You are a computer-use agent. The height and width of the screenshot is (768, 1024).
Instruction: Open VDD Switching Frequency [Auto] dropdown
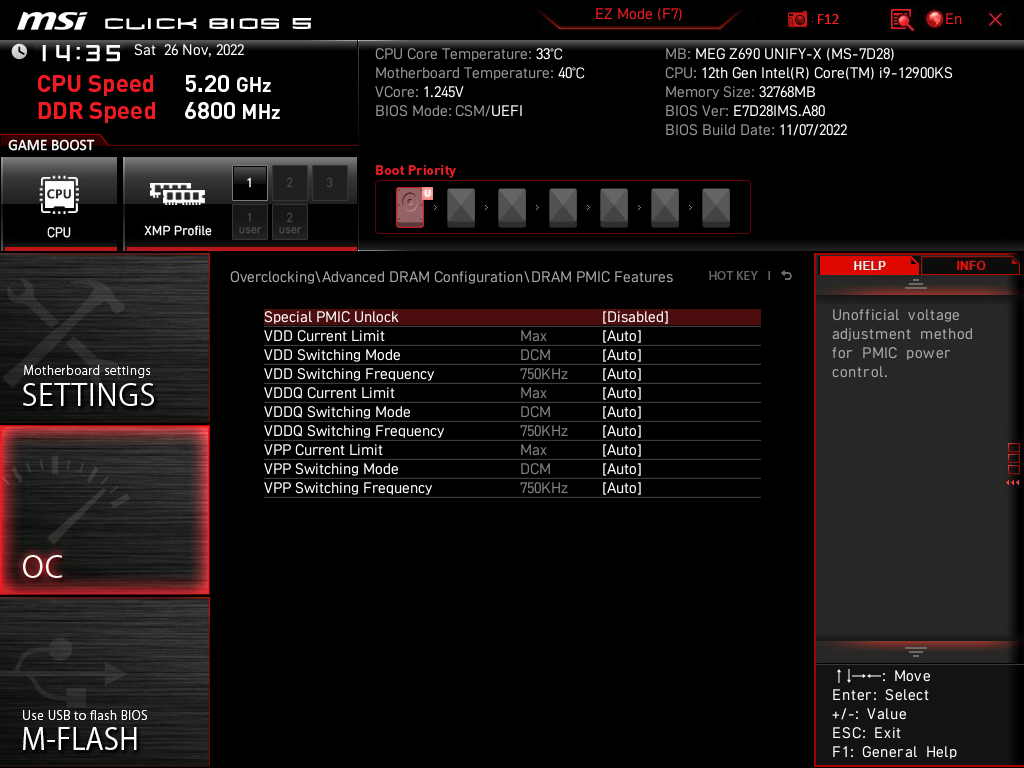pos(622,374)
